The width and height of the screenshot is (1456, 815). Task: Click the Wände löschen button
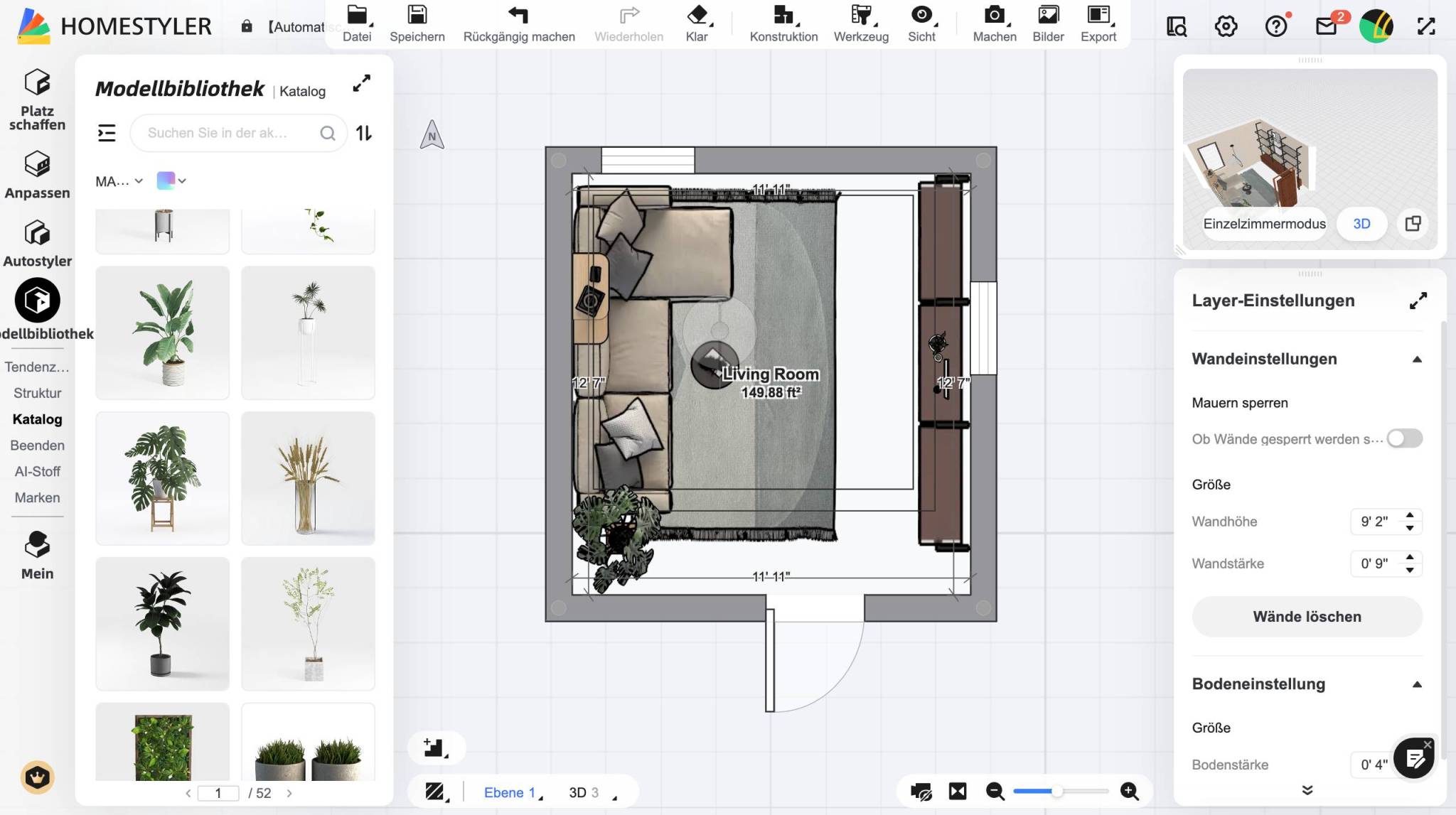click(x=1307, y=617)
